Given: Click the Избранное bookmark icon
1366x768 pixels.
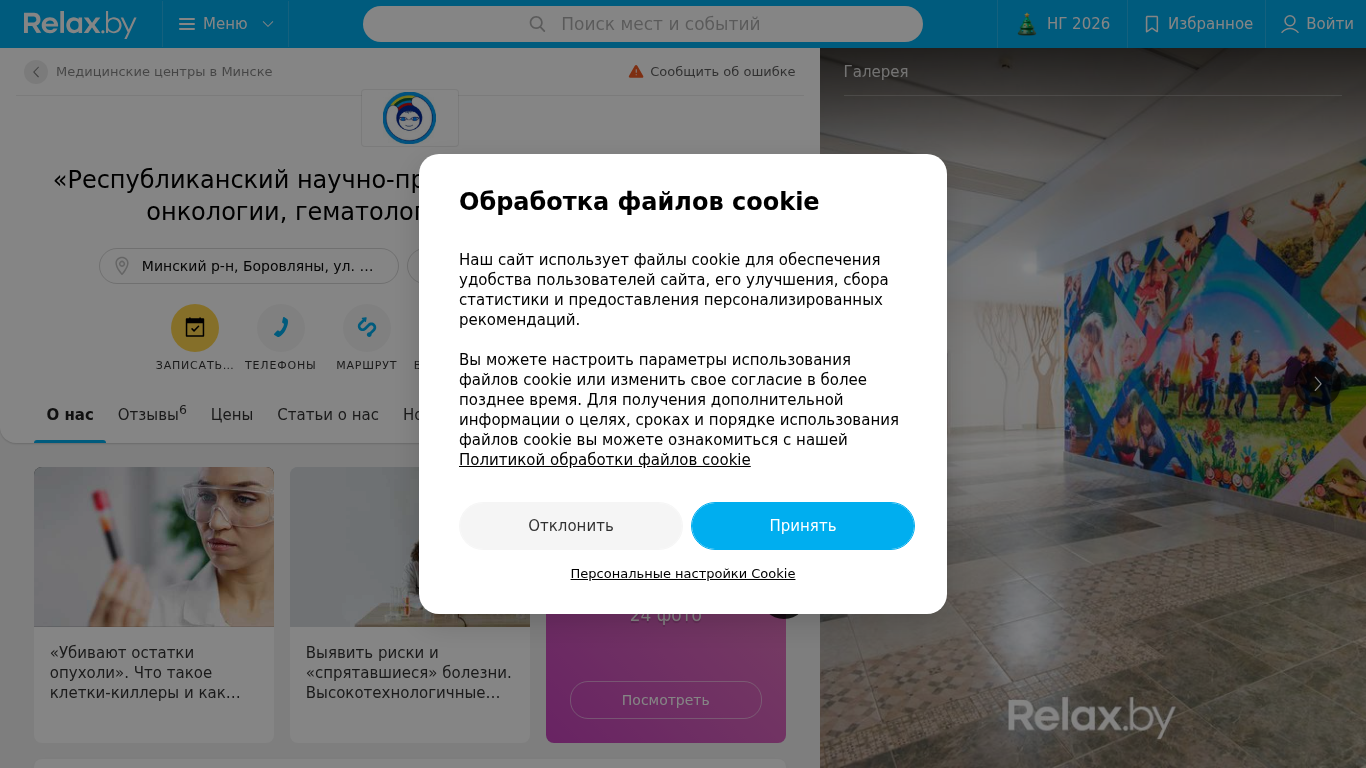Looking at the screenshot, I should tap(1152, 24).
